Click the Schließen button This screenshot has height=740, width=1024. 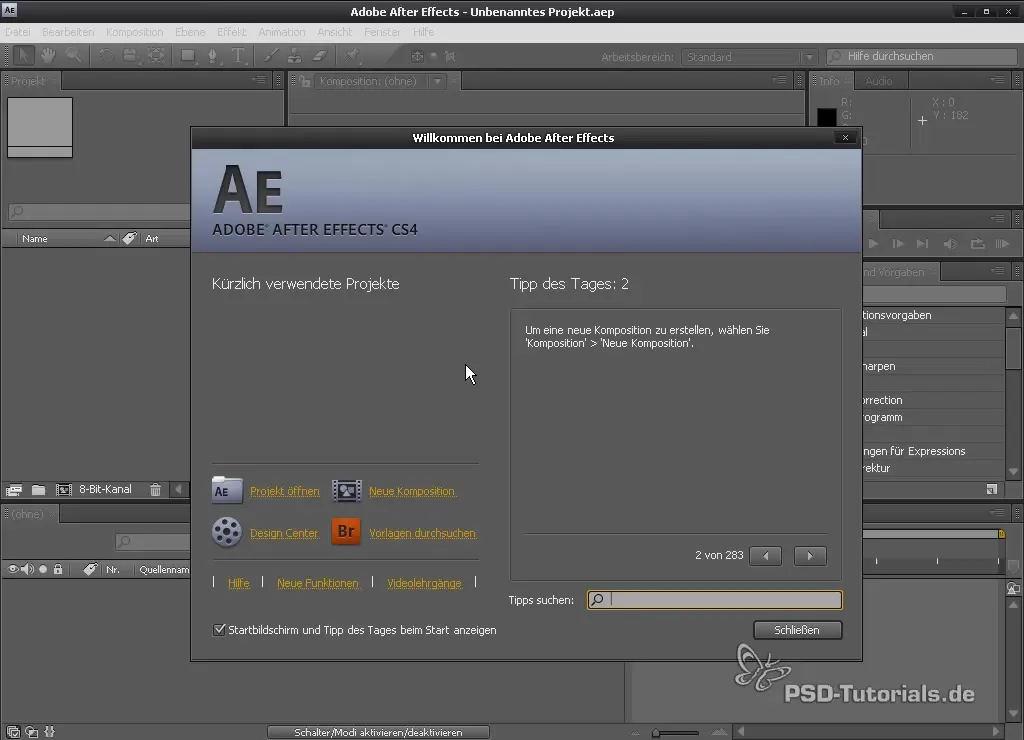[797, 630]
